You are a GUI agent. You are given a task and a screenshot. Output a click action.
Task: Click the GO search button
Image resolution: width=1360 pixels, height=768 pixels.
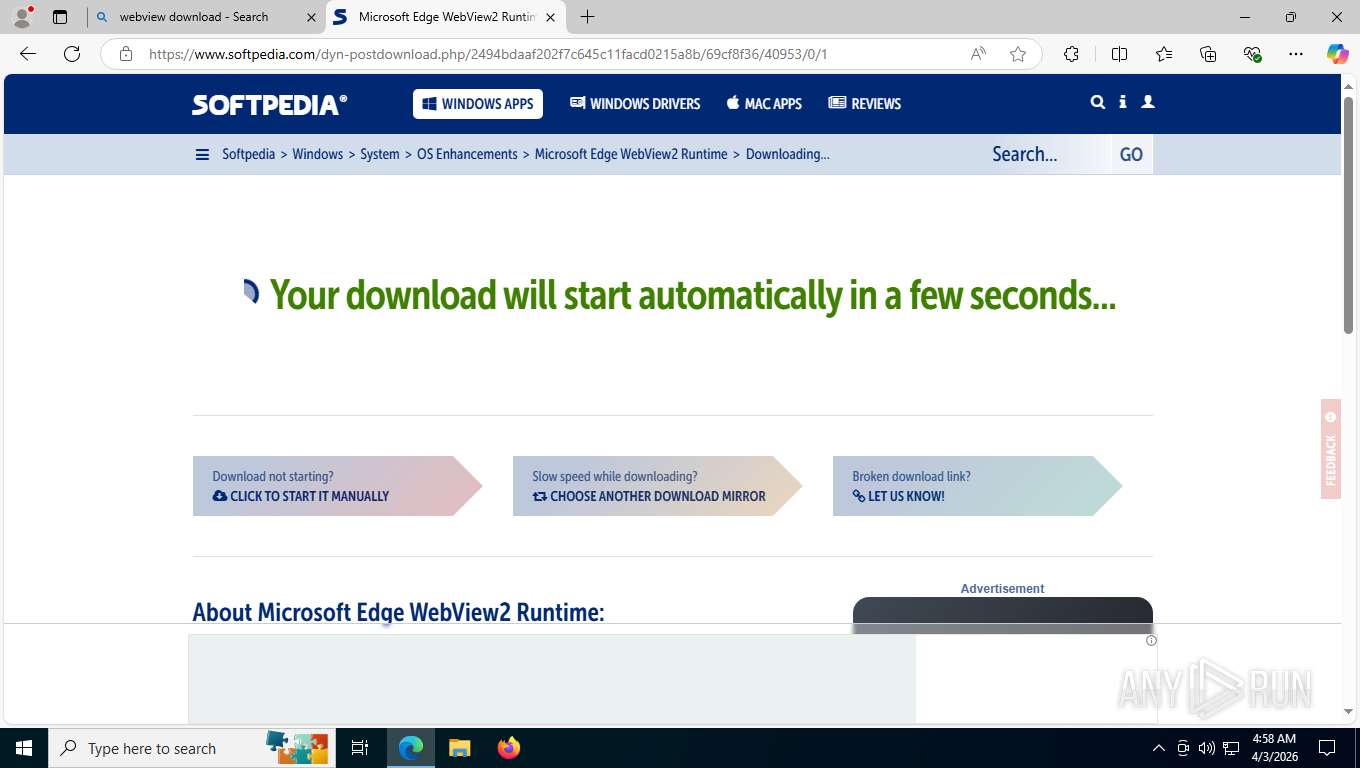pos(1131,154)
